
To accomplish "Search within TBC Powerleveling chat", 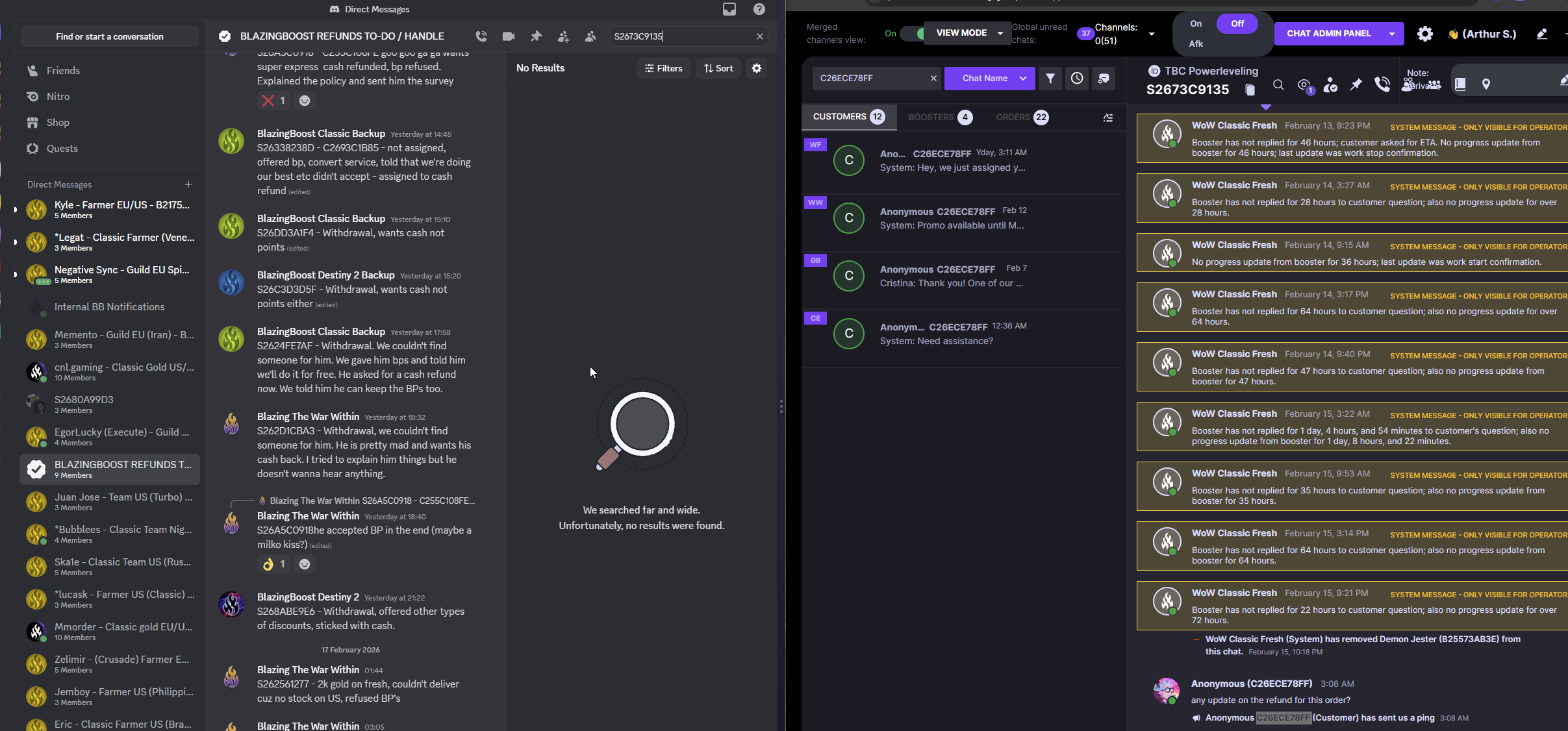I will point(1278,84).
